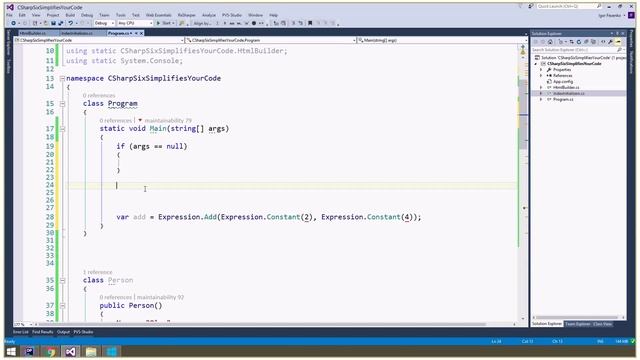Collapse the Program class at line 15

[62, 104]
